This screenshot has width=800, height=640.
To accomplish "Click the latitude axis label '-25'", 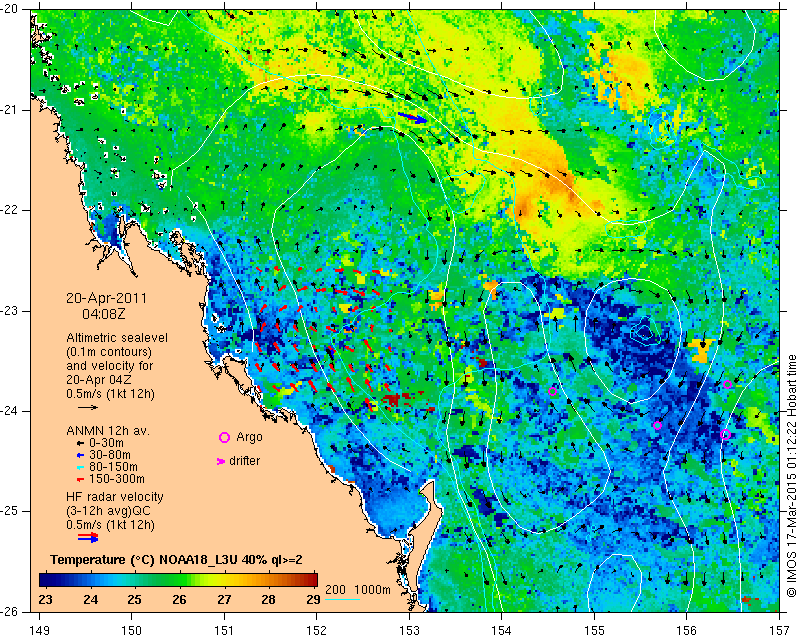I will 10,511.
